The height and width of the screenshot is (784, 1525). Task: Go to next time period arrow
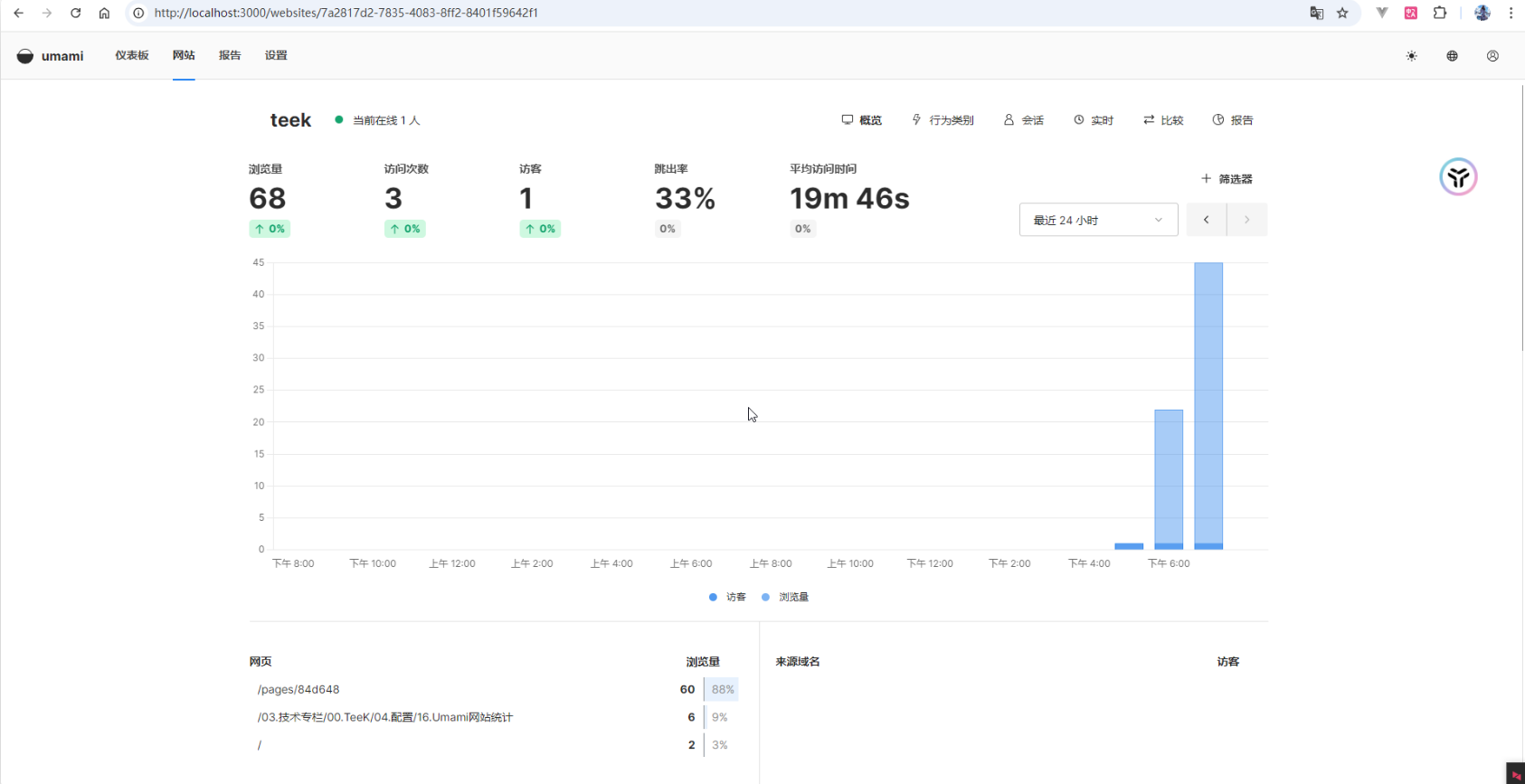pyautogui.click(x=1247, y=220)
